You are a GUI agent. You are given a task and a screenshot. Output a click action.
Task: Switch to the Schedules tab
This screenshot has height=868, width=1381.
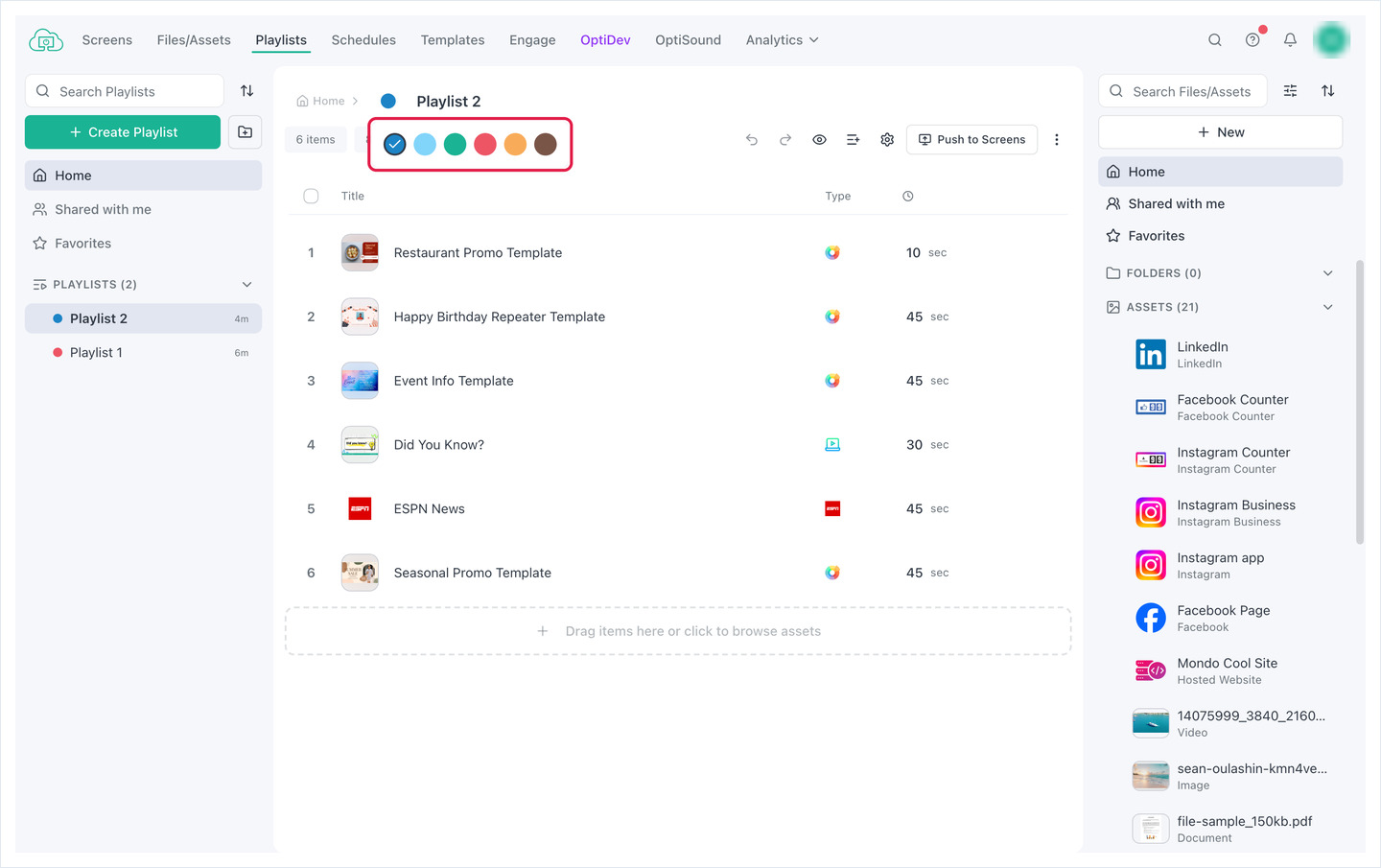point(363,40)
